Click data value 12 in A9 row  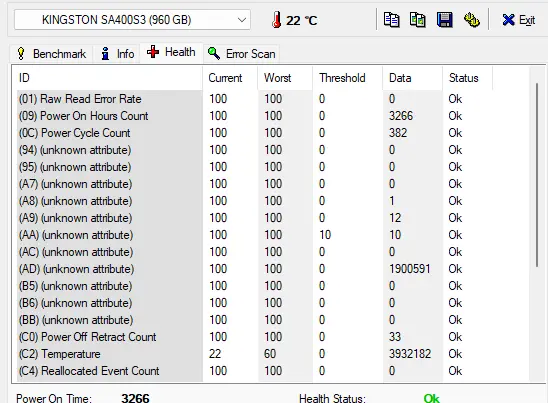click(x=395, y=218)
